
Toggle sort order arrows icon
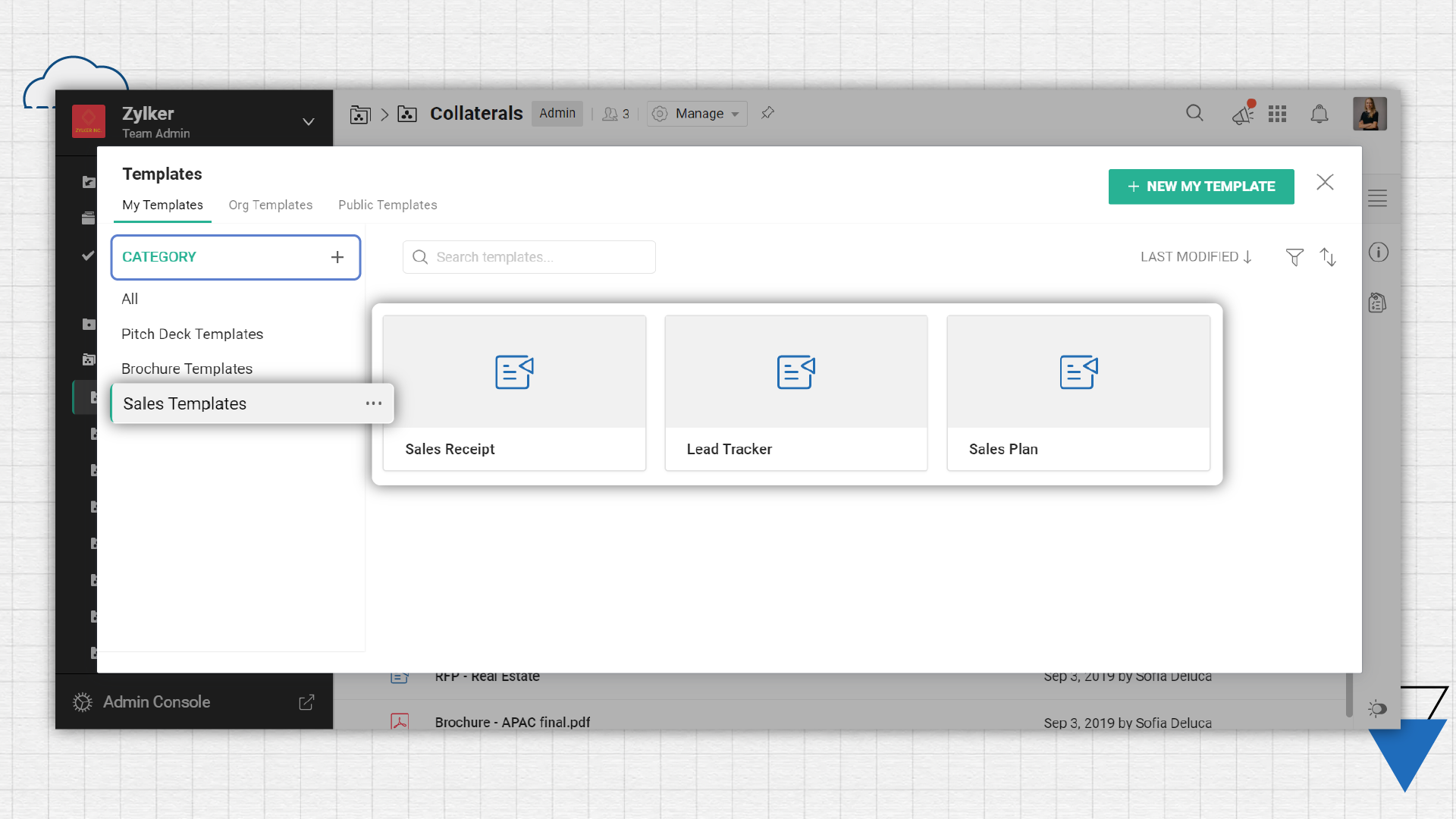point(1328,257)
